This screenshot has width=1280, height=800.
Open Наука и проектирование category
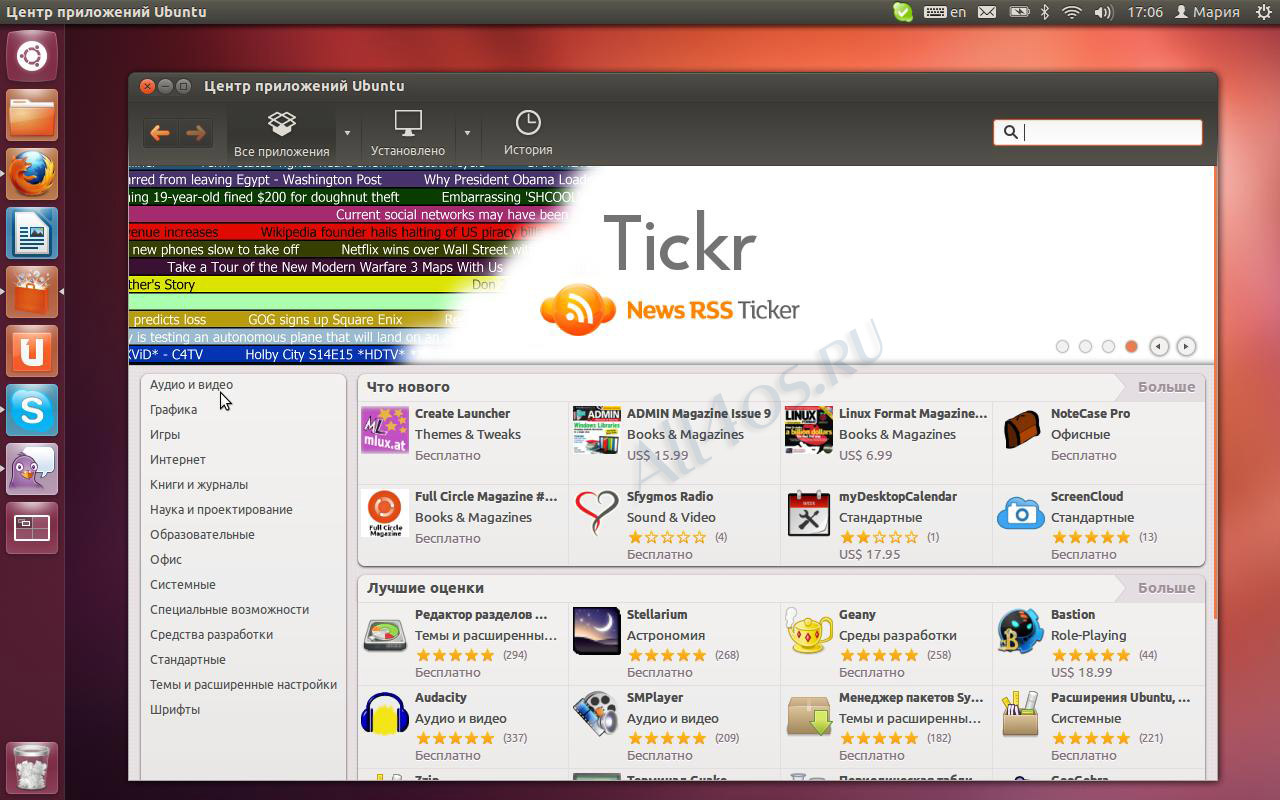tap(221, 509)
